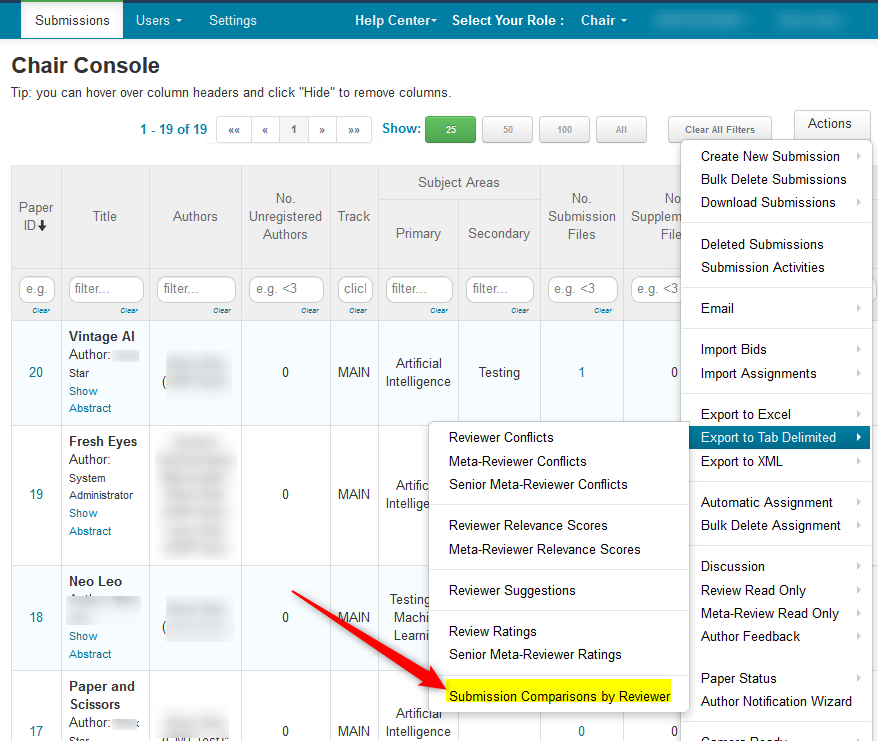Show 25 submissions per page

click(x=450, y=130)
